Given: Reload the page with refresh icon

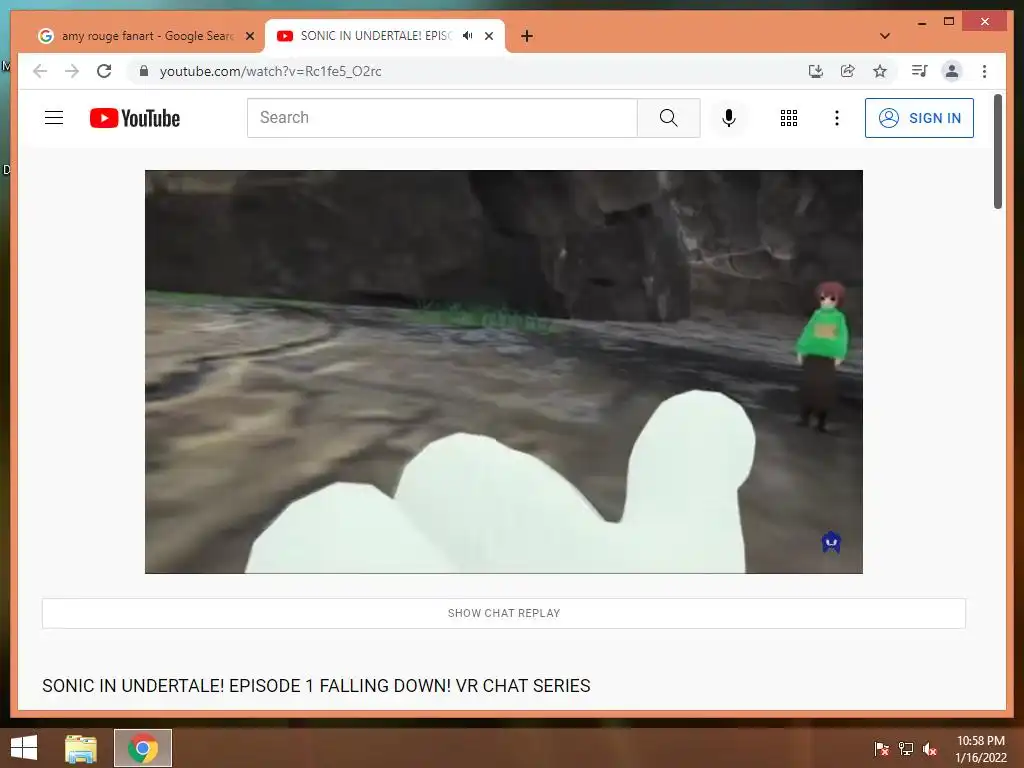Looking at the screenshot, I should pyautogui.click(x=104, y=71).
